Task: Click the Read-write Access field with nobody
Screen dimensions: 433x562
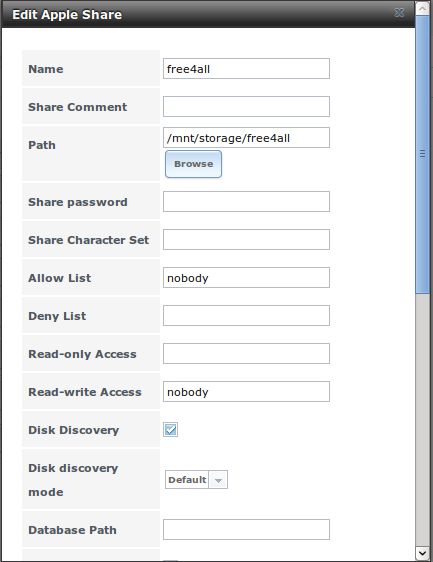Action: 246,391
